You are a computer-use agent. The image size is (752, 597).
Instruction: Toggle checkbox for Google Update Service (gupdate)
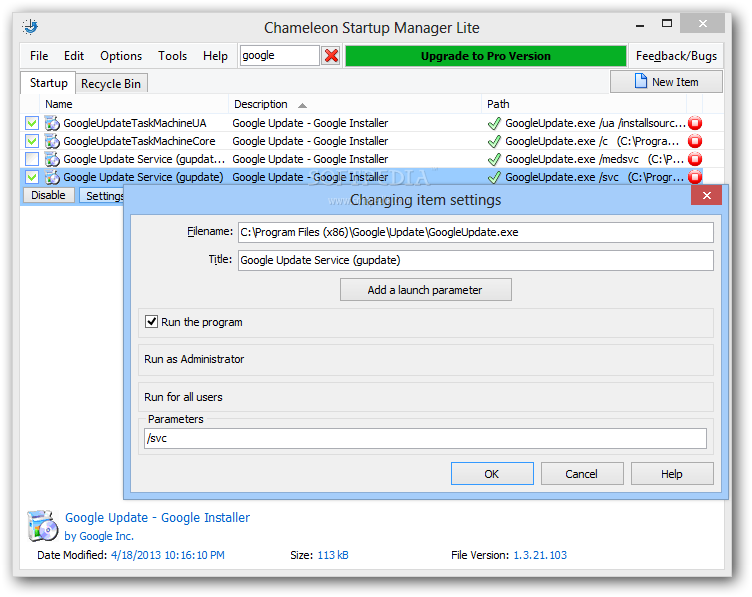pyautogui.click(x=32, y=177)
